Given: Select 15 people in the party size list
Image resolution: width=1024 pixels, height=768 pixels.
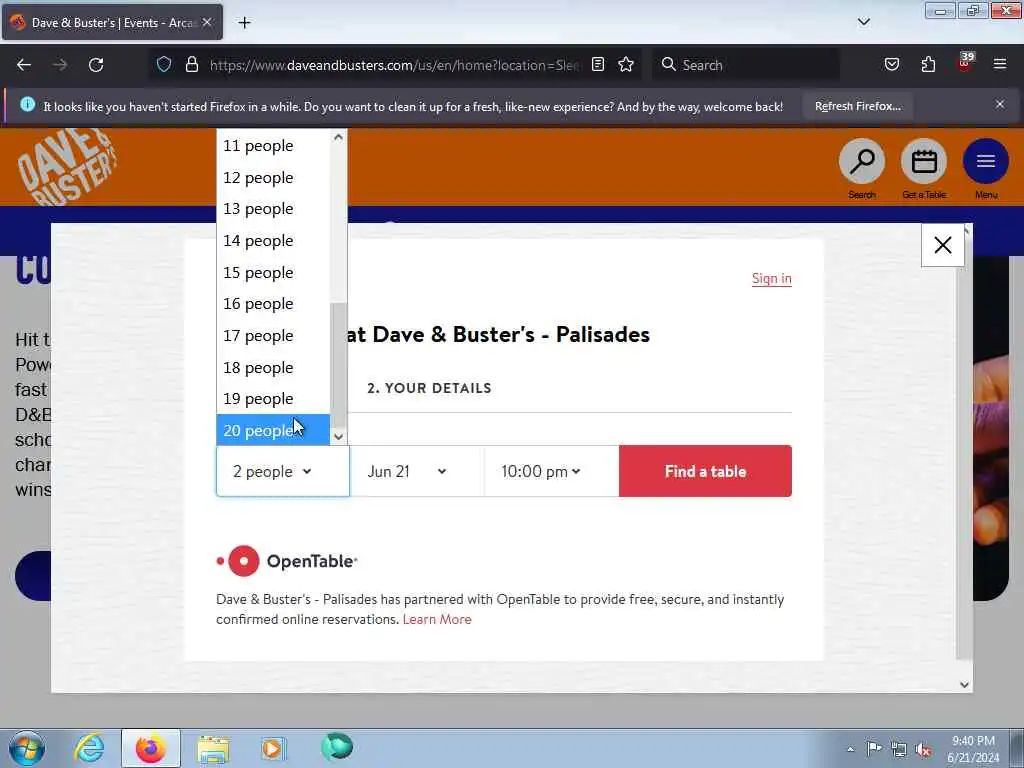Looking at the screenshot, I should [x=273, y=272].
